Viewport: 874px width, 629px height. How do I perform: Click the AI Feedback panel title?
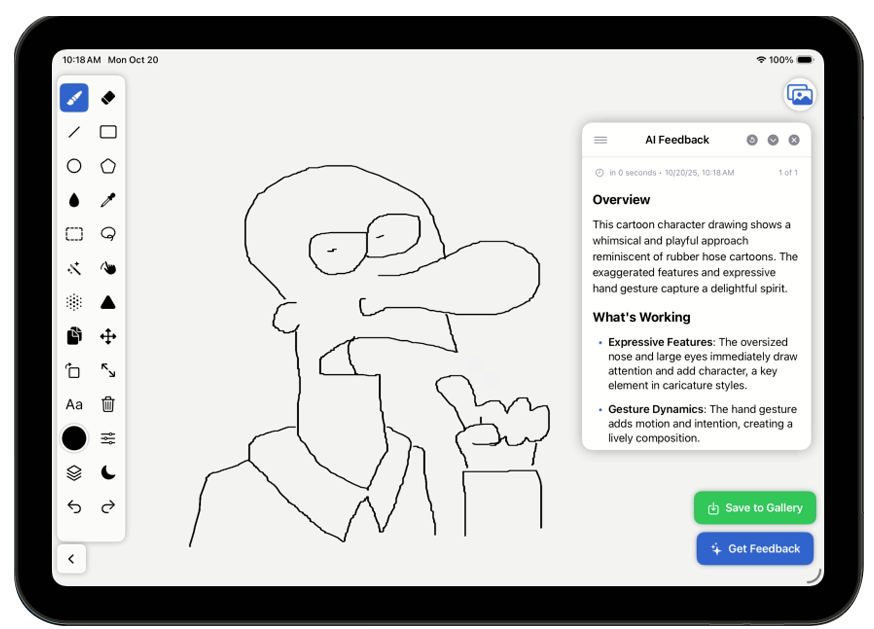677,140
